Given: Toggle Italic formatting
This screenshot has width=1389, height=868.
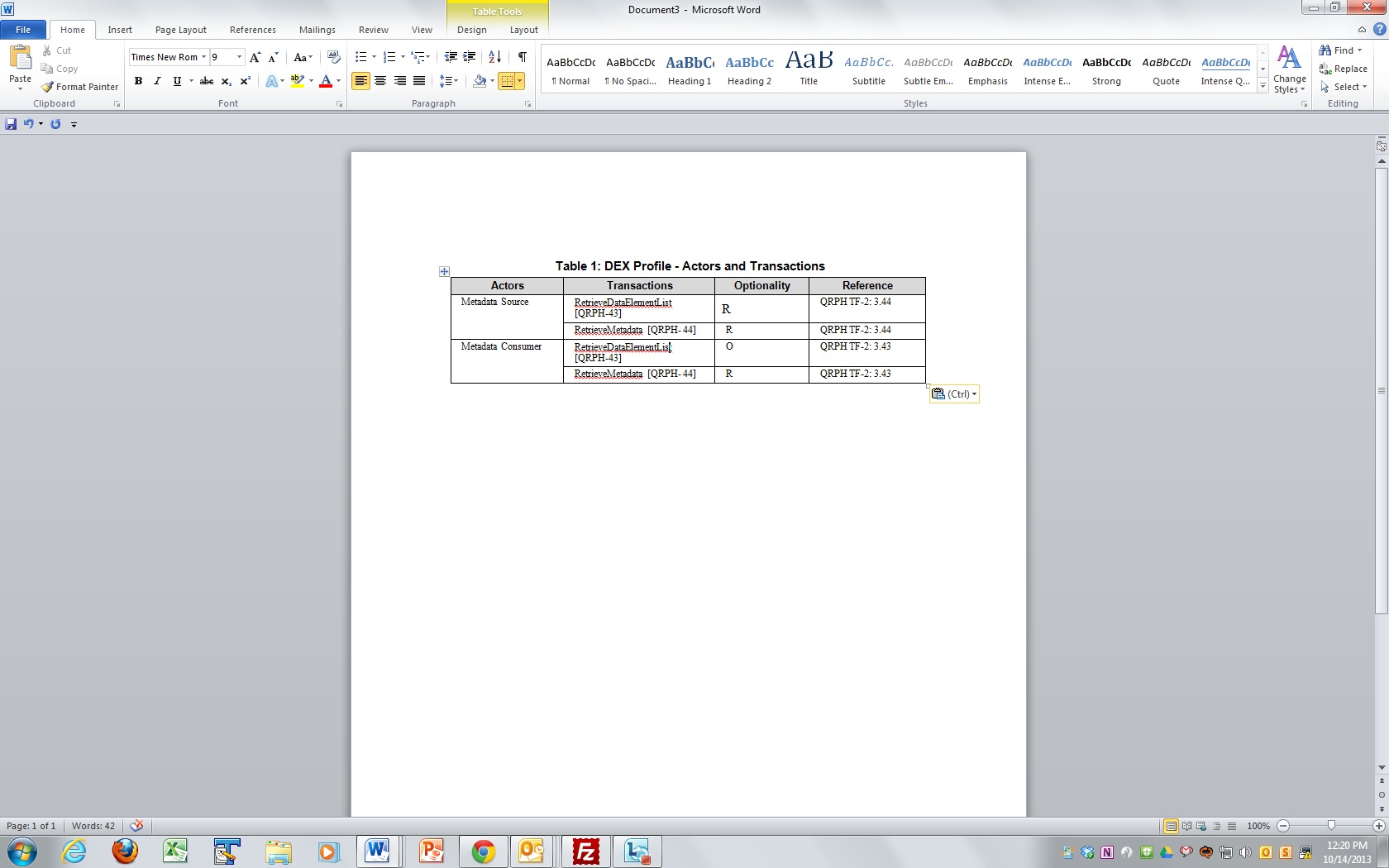Looking at the screenshot, I should point(157,81).
